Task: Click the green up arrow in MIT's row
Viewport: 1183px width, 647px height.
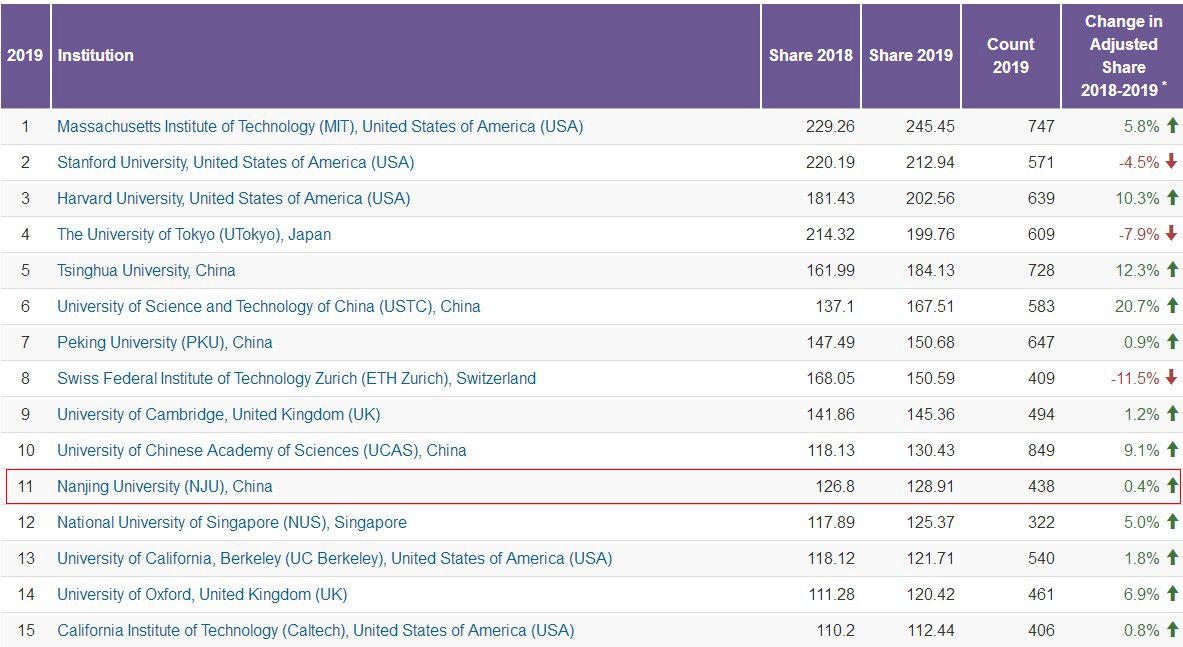Action: coord(1171,126)
